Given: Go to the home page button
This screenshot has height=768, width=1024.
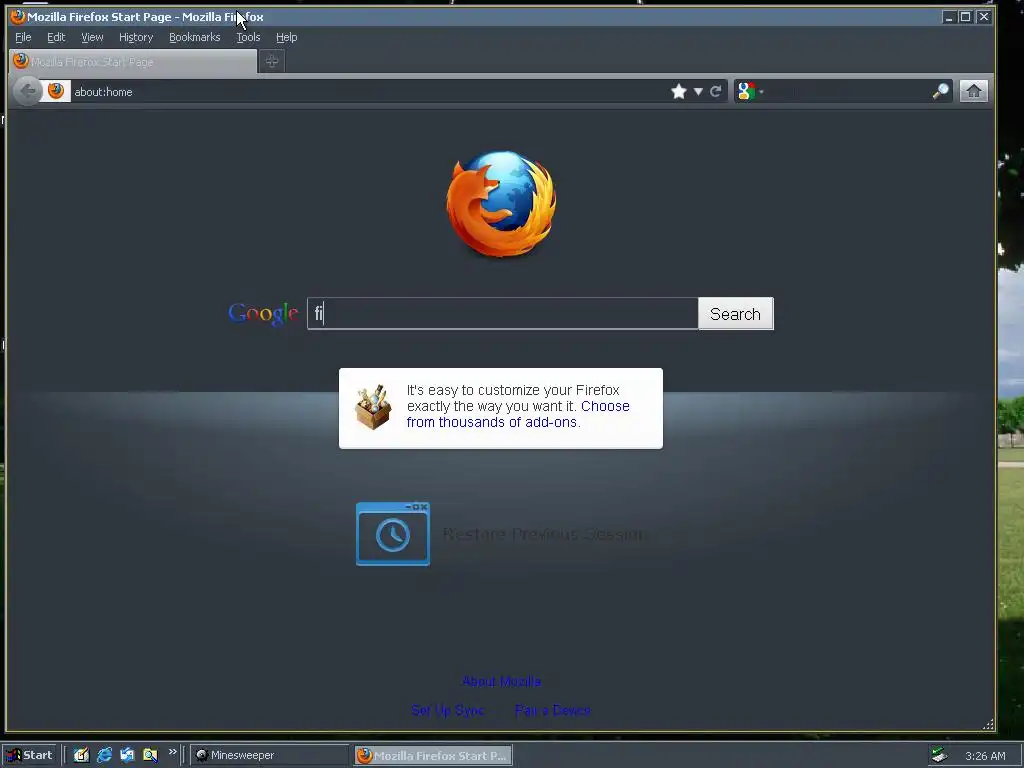Looking at the screenshot, I should pos(974,91).
